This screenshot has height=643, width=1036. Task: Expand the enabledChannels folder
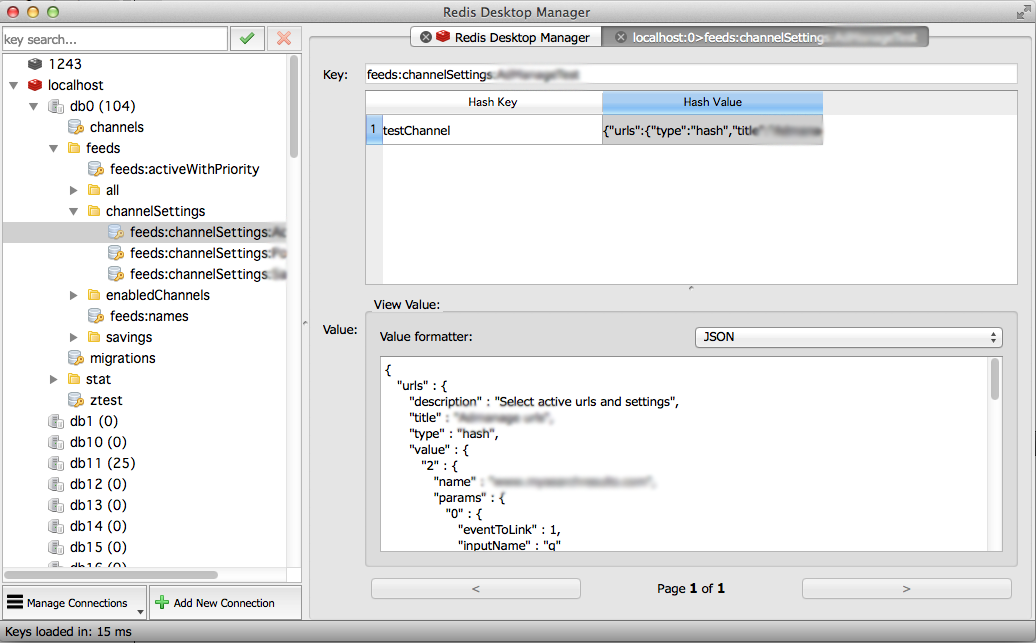tap(74, 295)
